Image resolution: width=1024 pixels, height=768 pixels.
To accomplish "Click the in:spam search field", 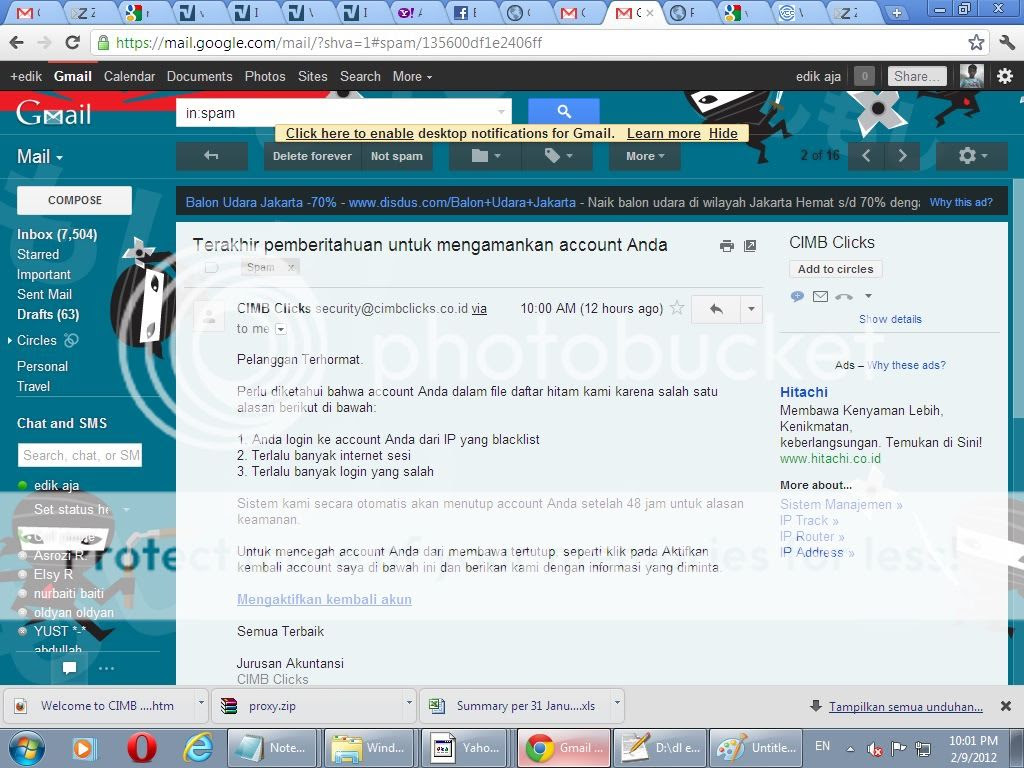I will [344, 113].
